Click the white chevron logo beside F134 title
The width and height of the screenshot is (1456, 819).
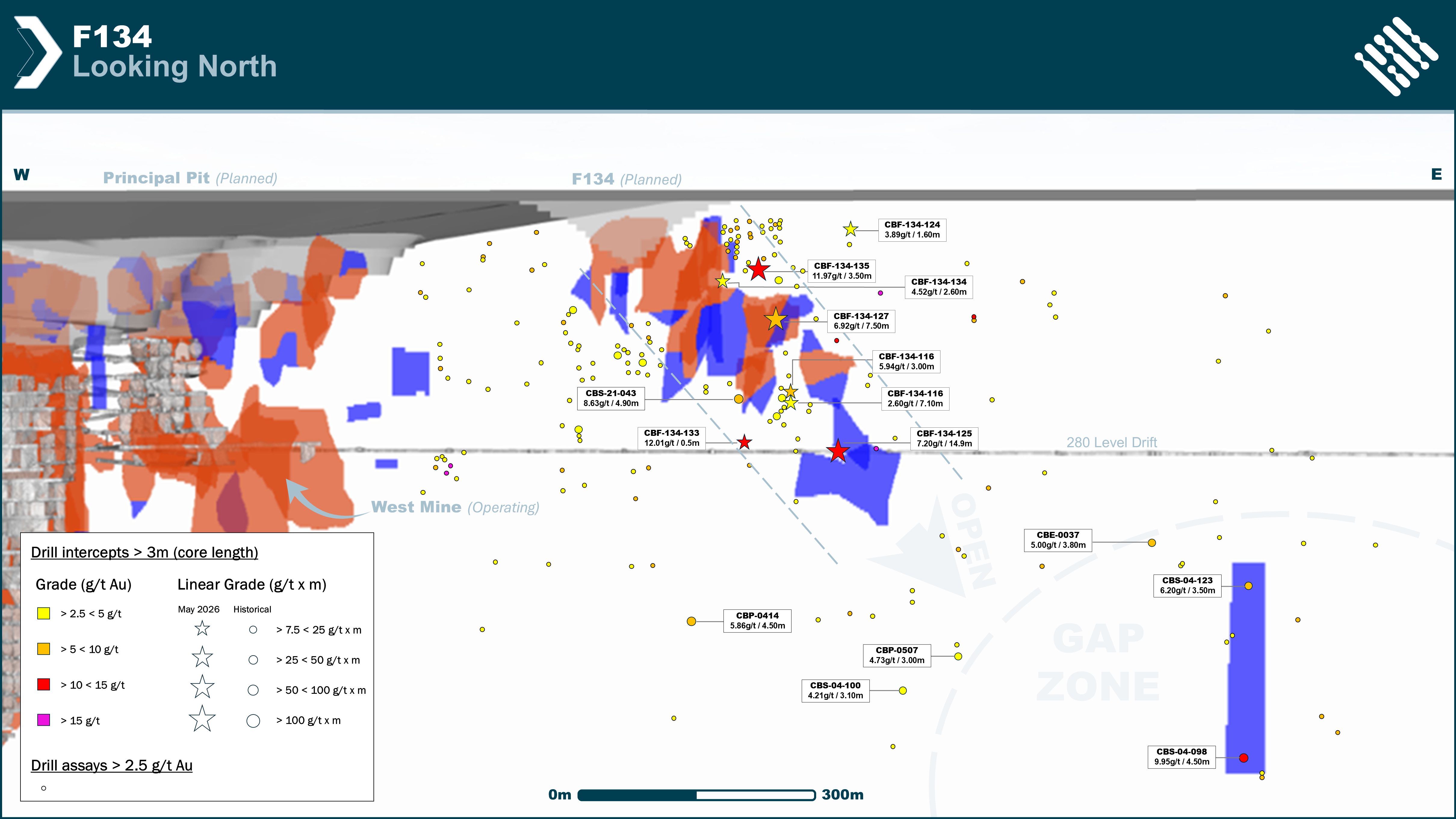pos(38,52)
